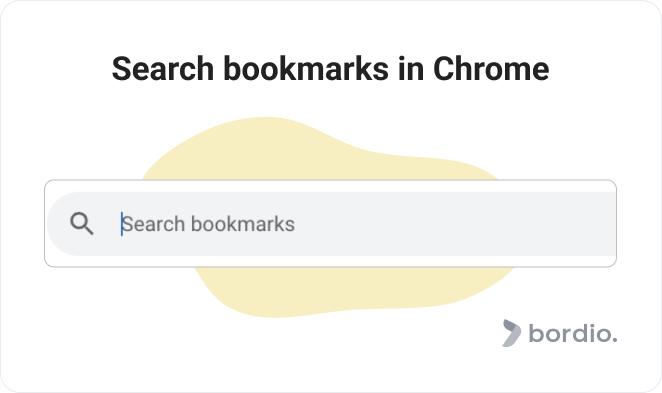Tap the bordio chevron-shaped brand mark
This screenshot has width=662, height=393.
511,333
